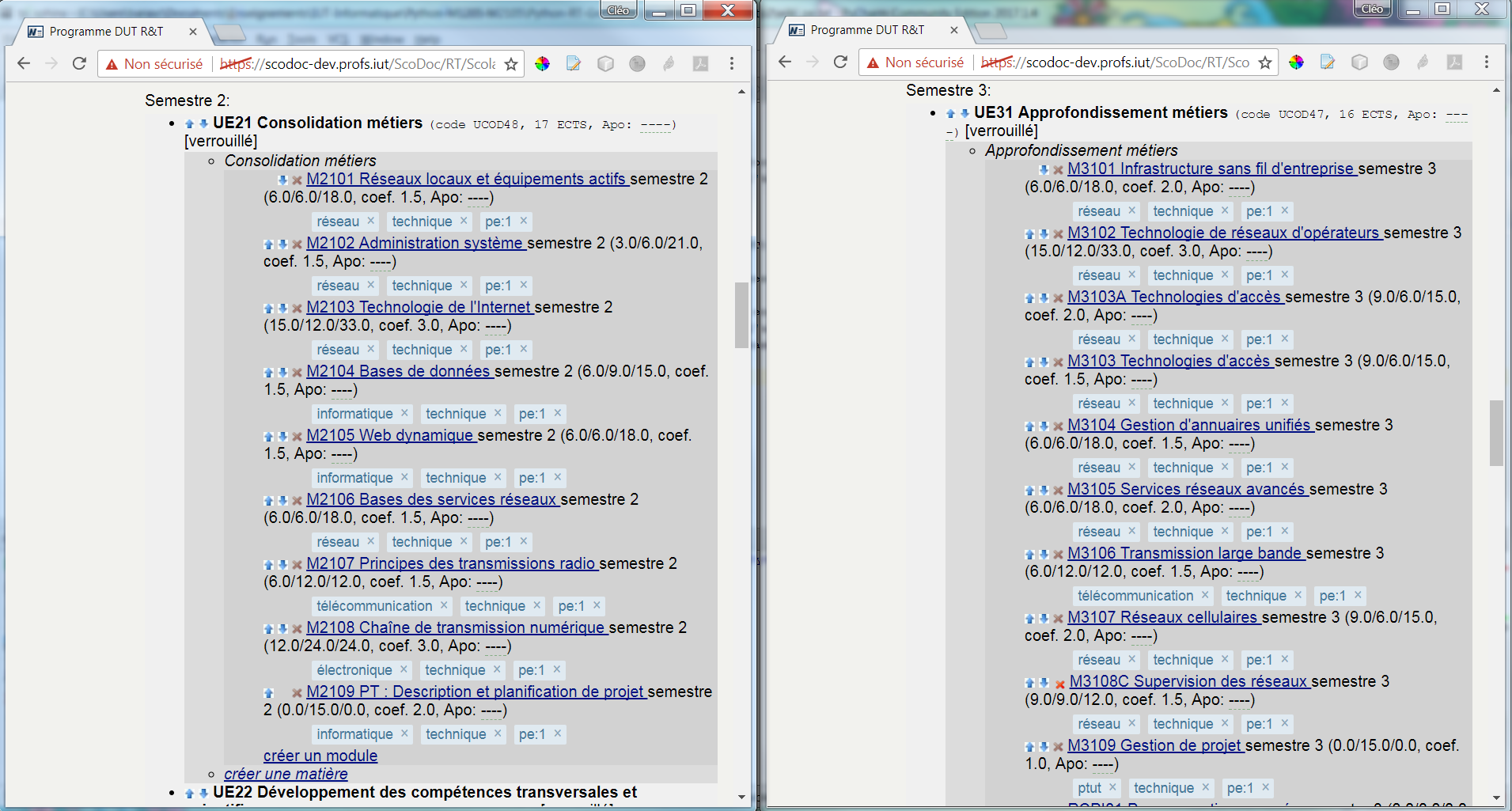The image size is (1512, 811).
Task: Click the address bar URL in left window
Action: (x=358, y=64)
